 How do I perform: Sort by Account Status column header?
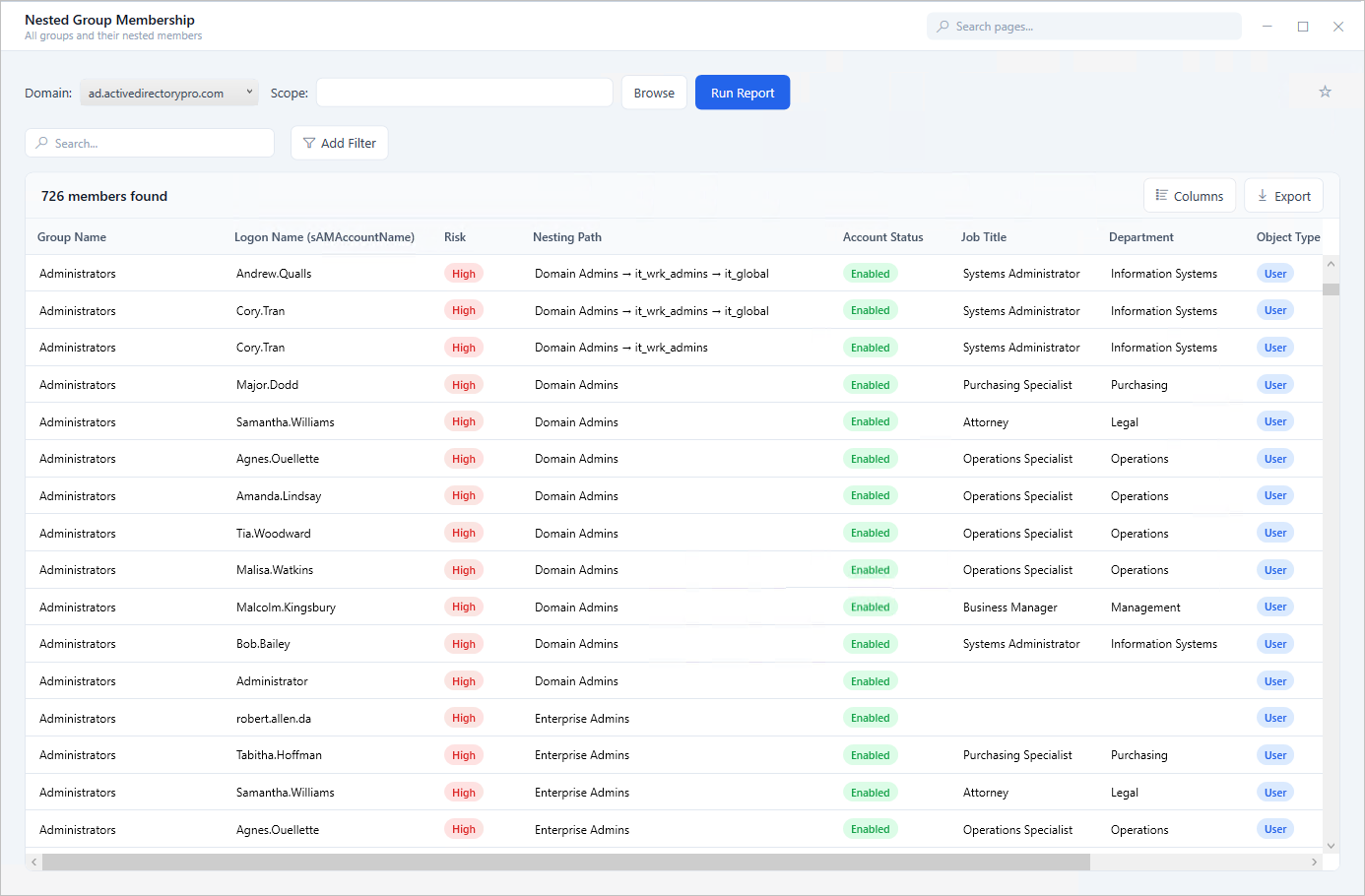(x=883, y=237)
